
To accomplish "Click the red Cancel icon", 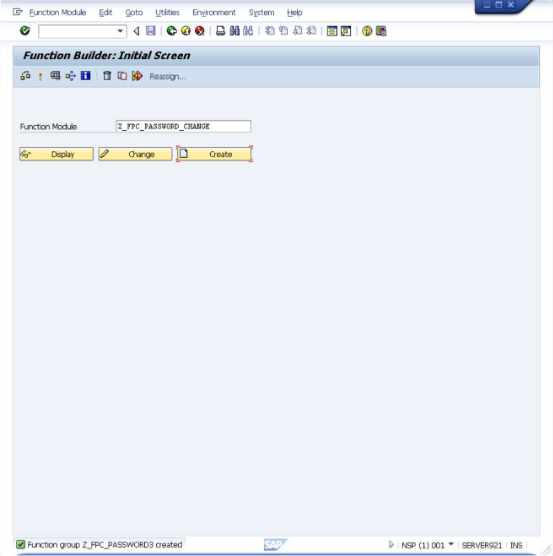I will pyautogui.click(x=200, y=31).
